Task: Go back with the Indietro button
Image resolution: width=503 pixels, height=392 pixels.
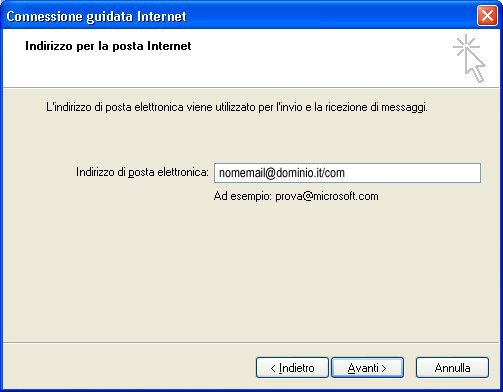Action: coord(292,368)
